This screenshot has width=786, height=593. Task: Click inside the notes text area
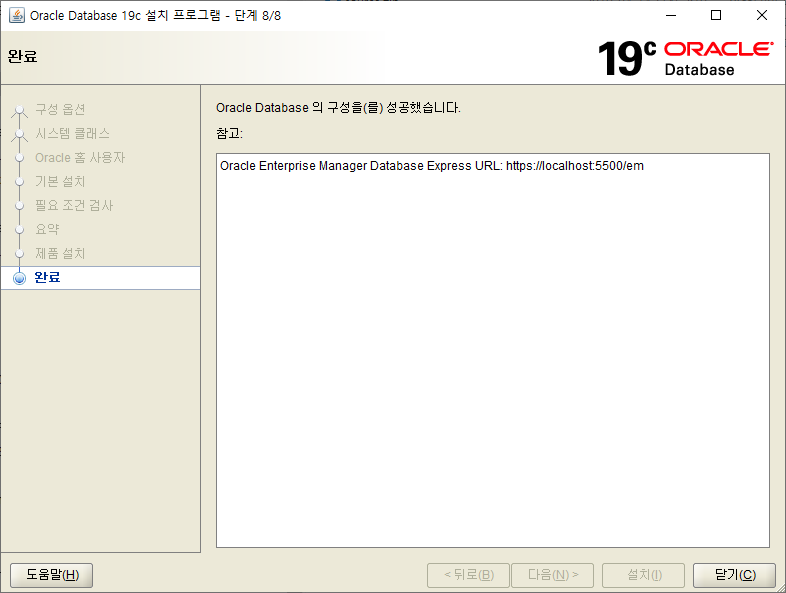[x=493, y=350]
